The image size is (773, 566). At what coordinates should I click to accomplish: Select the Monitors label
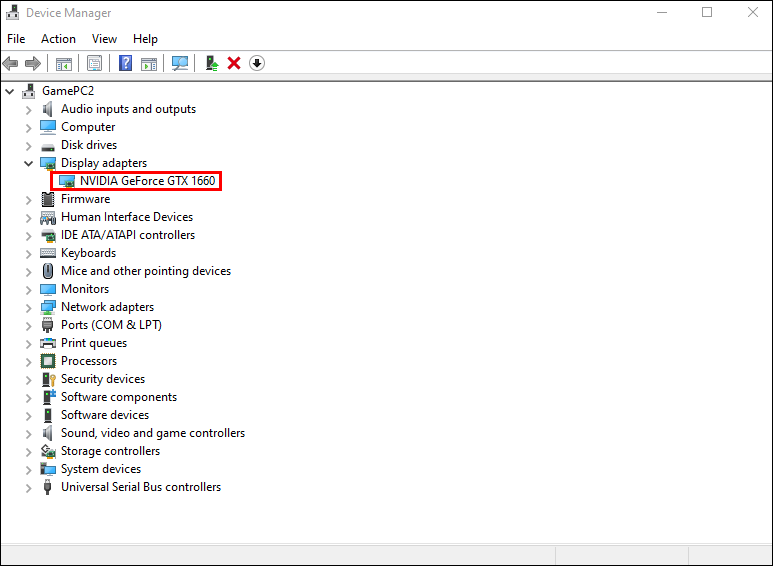85,289
